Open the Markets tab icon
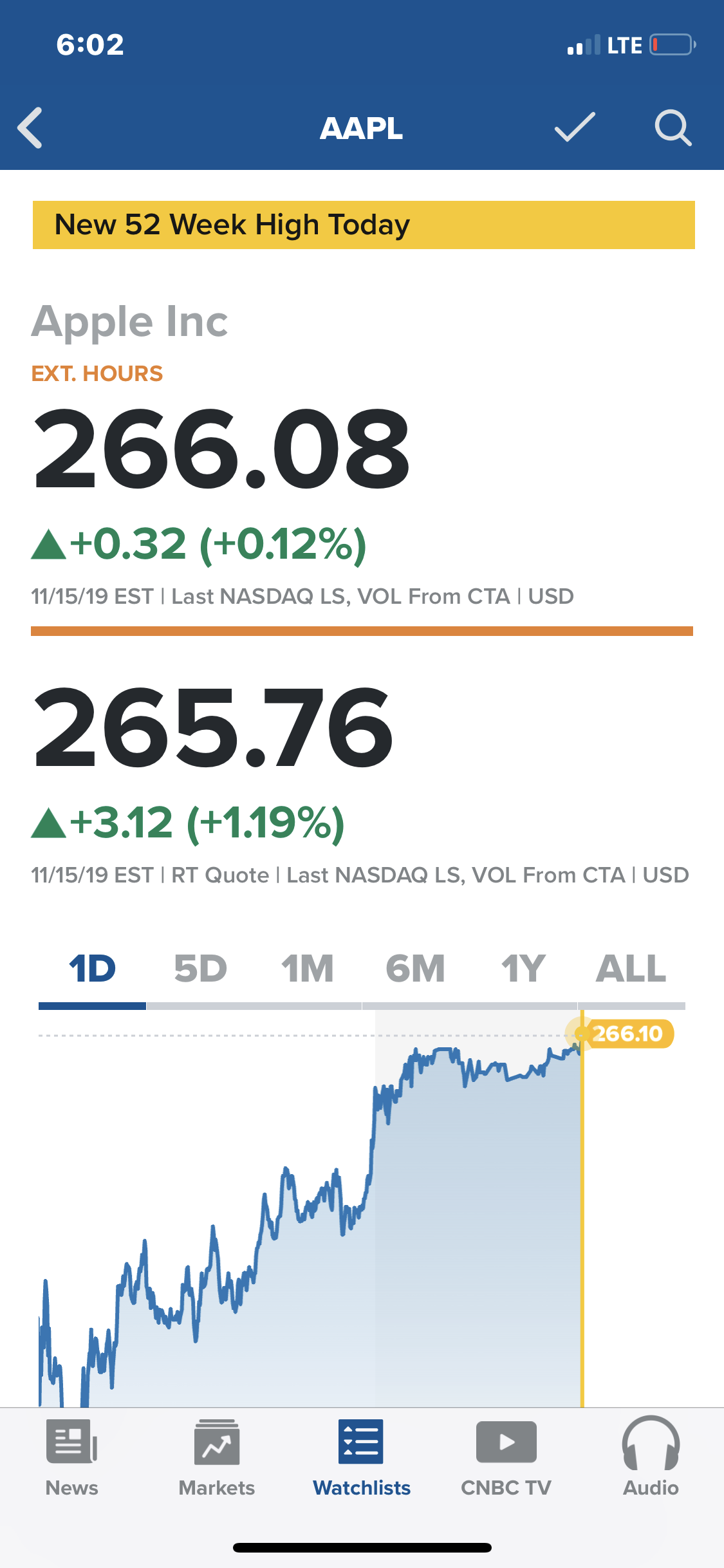The height and width of the screenshot is (1568, 724). click(x=217, y=1442)
